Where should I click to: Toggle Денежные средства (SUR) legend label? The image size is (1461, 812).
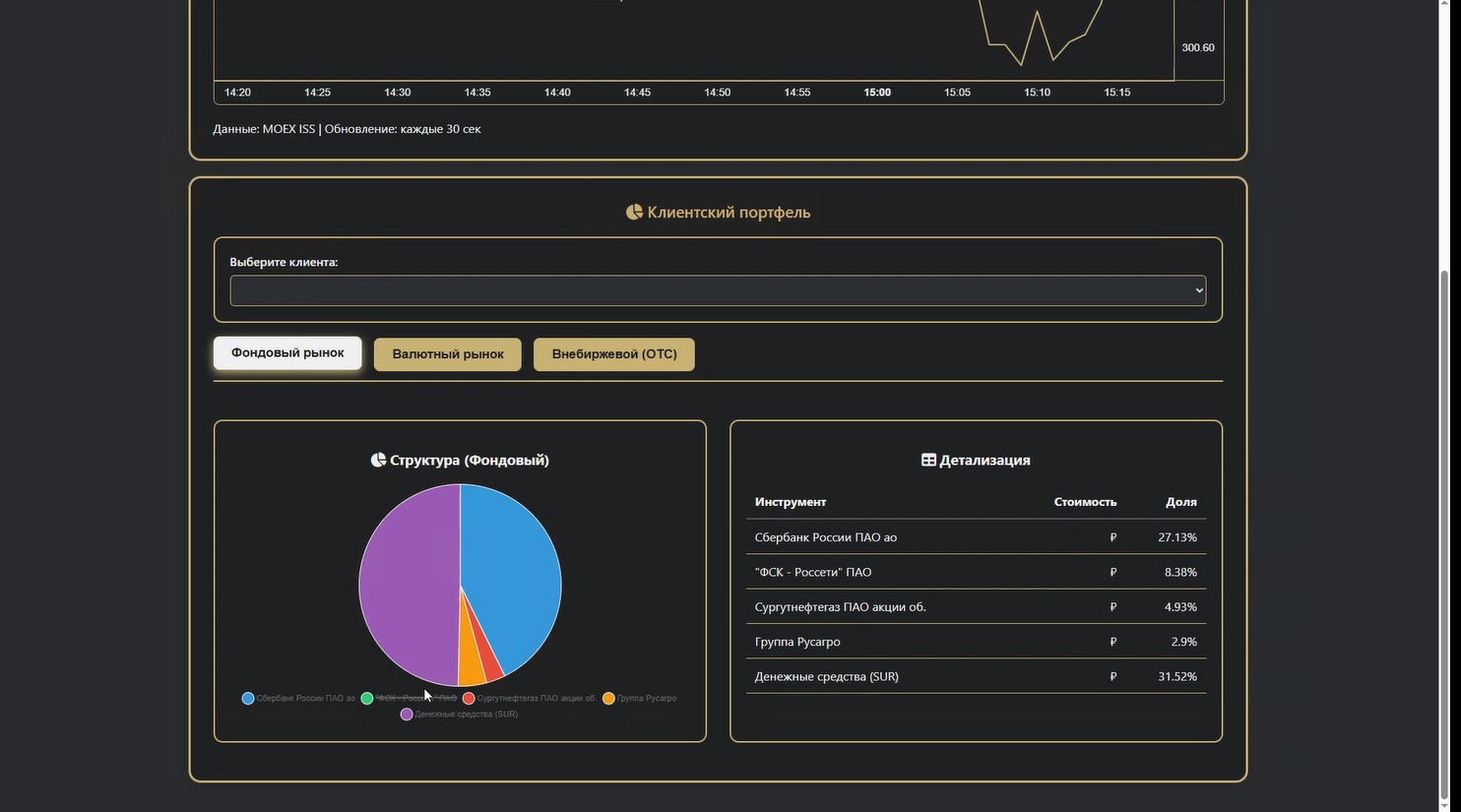[466, 714]
